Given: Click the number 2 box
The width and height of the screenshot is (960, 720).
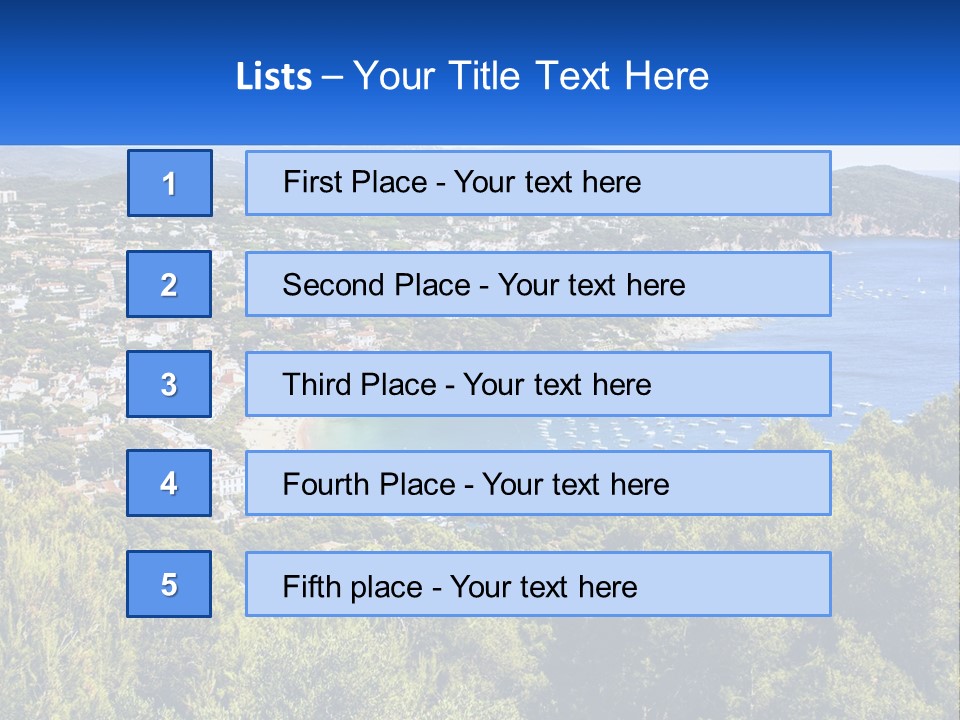Looking at the screenshot, I should tap(169, 284).
